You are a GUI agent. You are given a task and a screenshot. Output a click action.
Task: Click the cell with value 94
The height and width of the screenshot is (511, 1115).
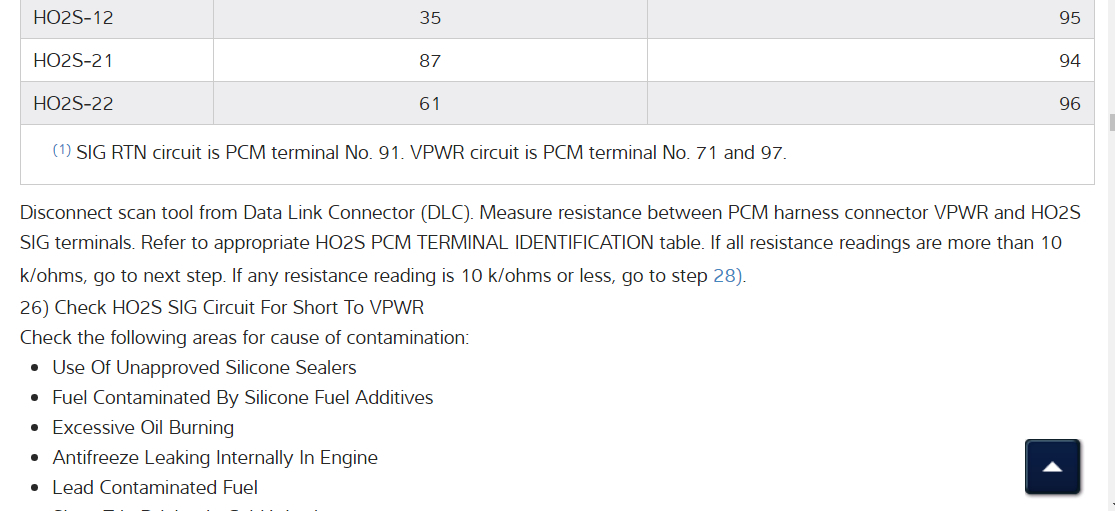pyautogui.click(x=1069, y=61)
